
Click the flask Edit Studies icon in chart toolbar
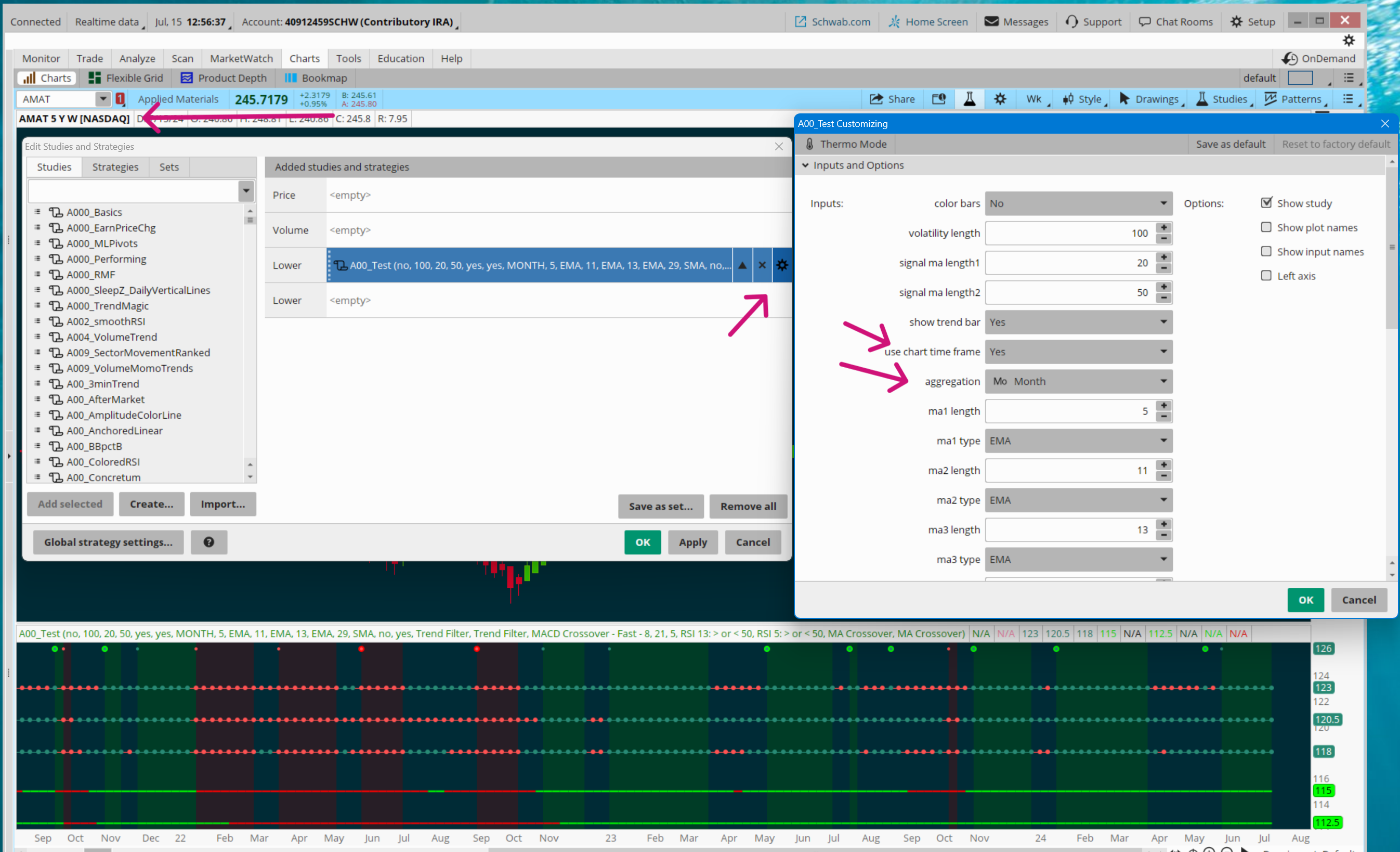[970, 99]
